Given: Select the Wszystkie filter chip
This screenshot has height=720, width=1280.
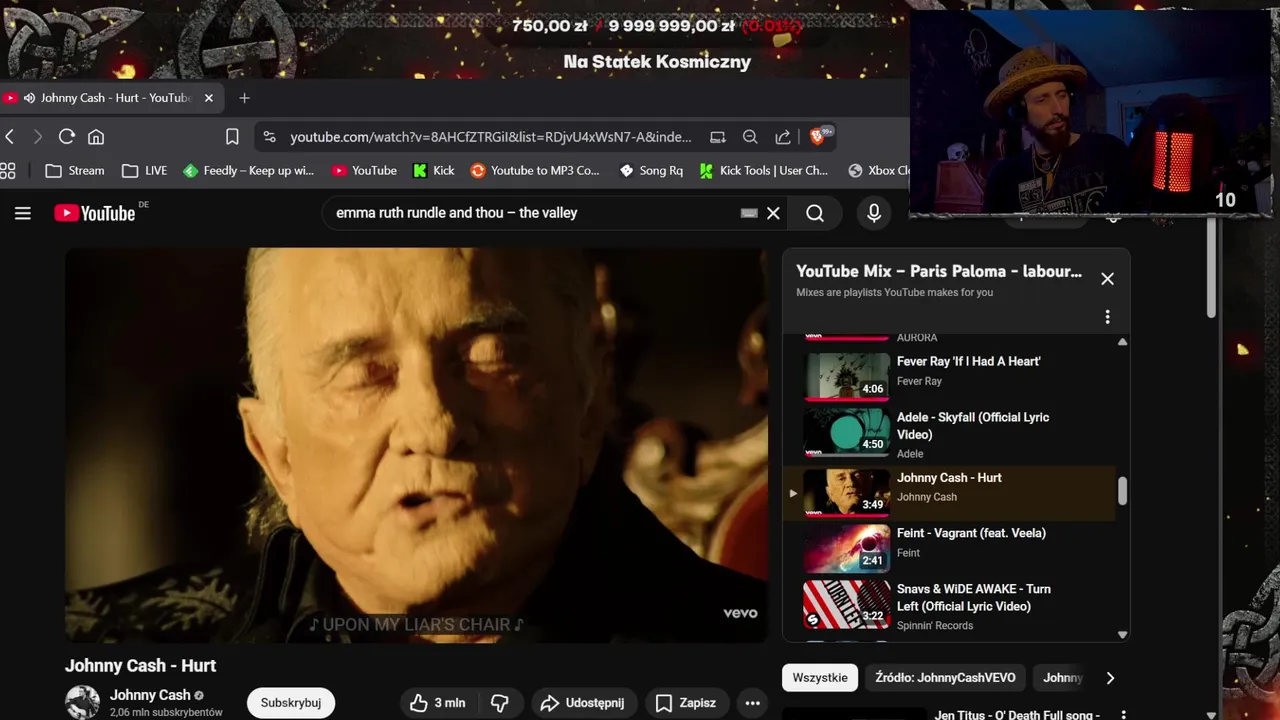Looking at the screenshot, I should (820, 678).
